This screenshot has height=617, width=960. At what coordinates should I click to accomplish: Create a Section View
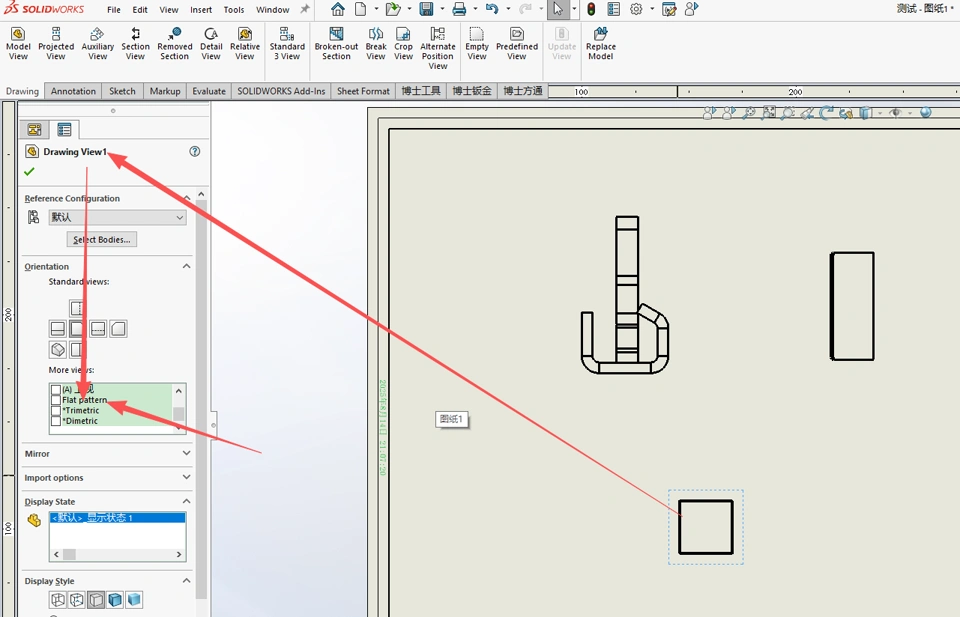tap(135, 43)
